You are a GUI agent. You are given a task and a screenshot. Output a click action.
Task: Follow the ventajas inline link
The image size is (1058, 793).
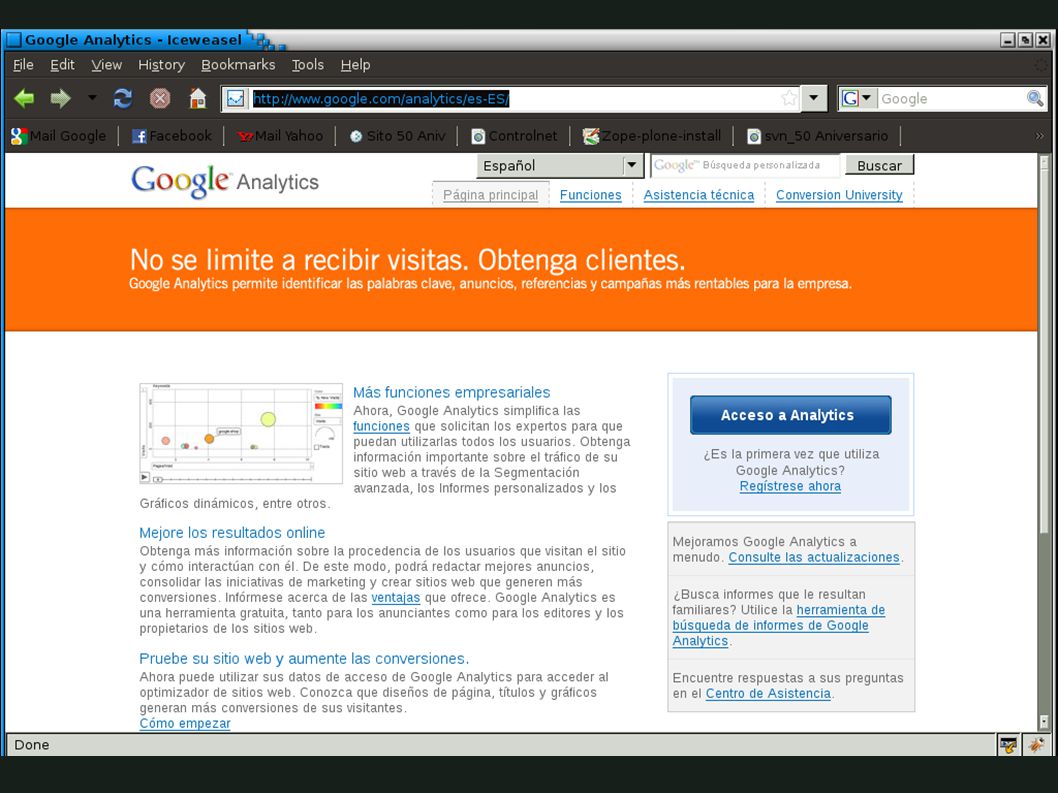pyautogui.click(x=395, y=598)
